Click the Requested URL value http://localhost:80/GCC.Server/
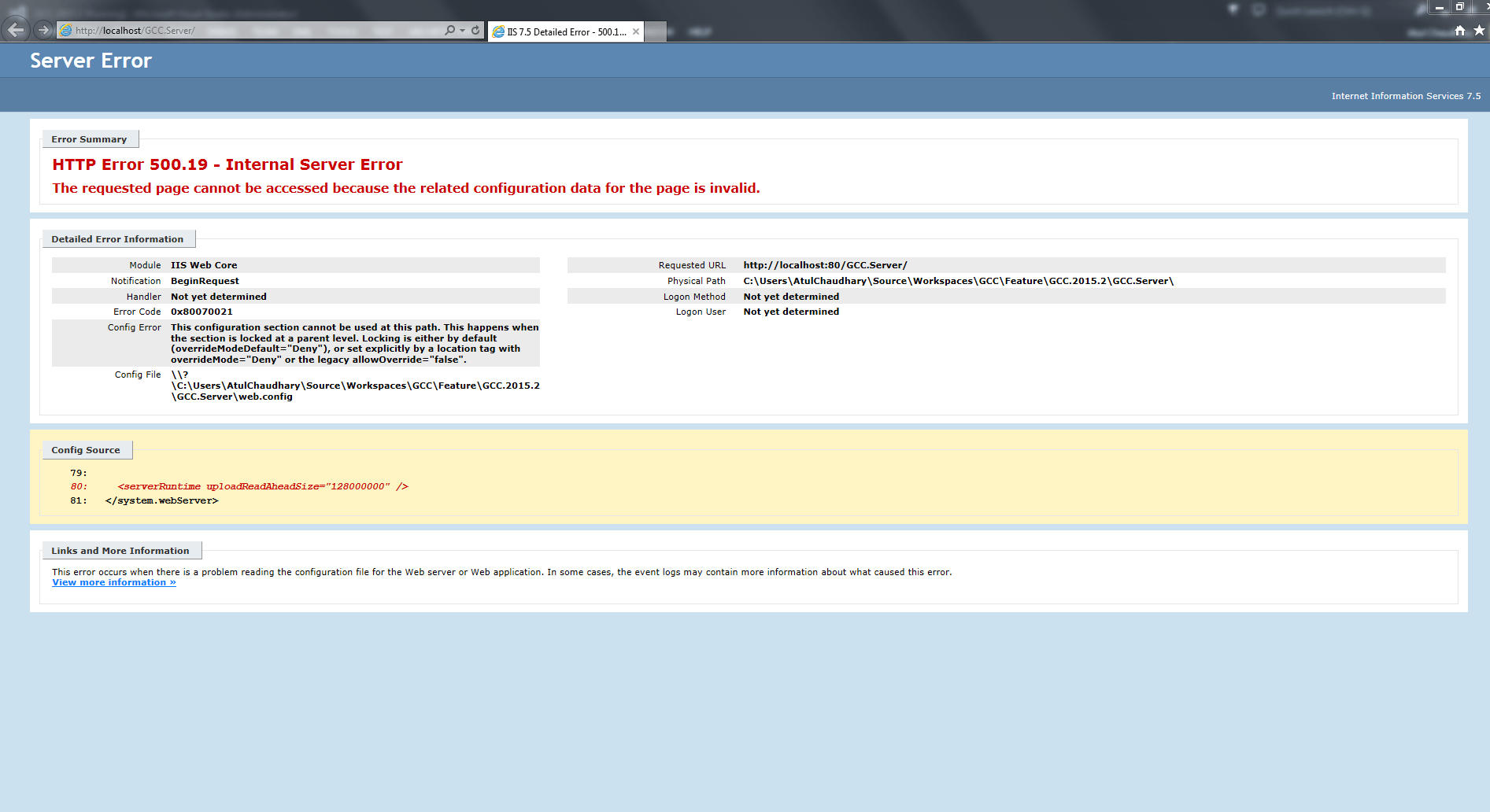 point(825,265)
